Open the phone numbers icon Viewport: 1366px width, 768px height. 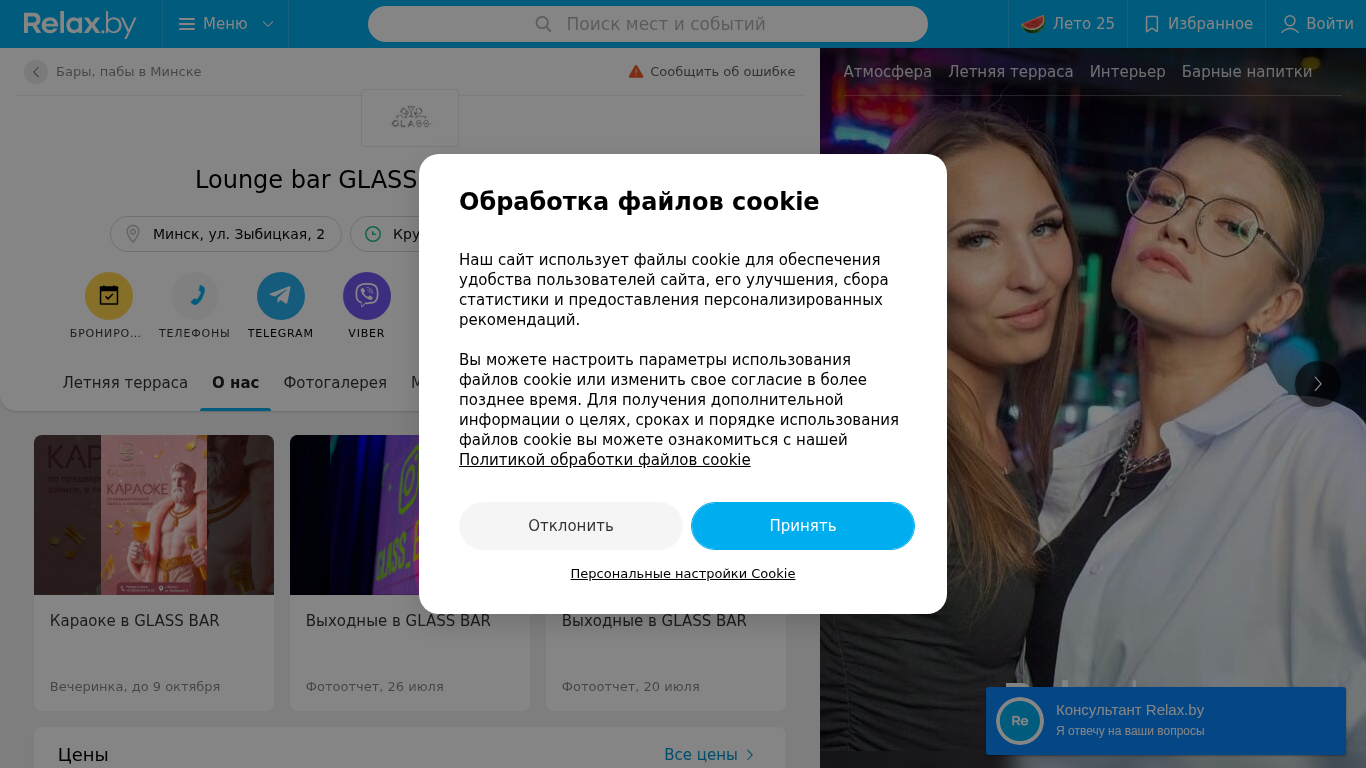(x=195, y=296)
